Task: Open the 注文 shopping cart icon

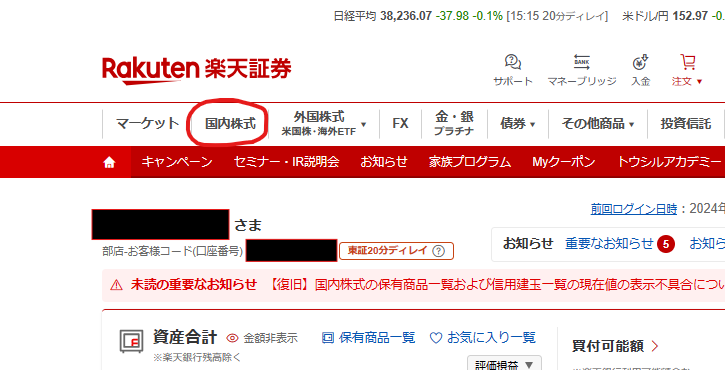Action: (688, 62)
